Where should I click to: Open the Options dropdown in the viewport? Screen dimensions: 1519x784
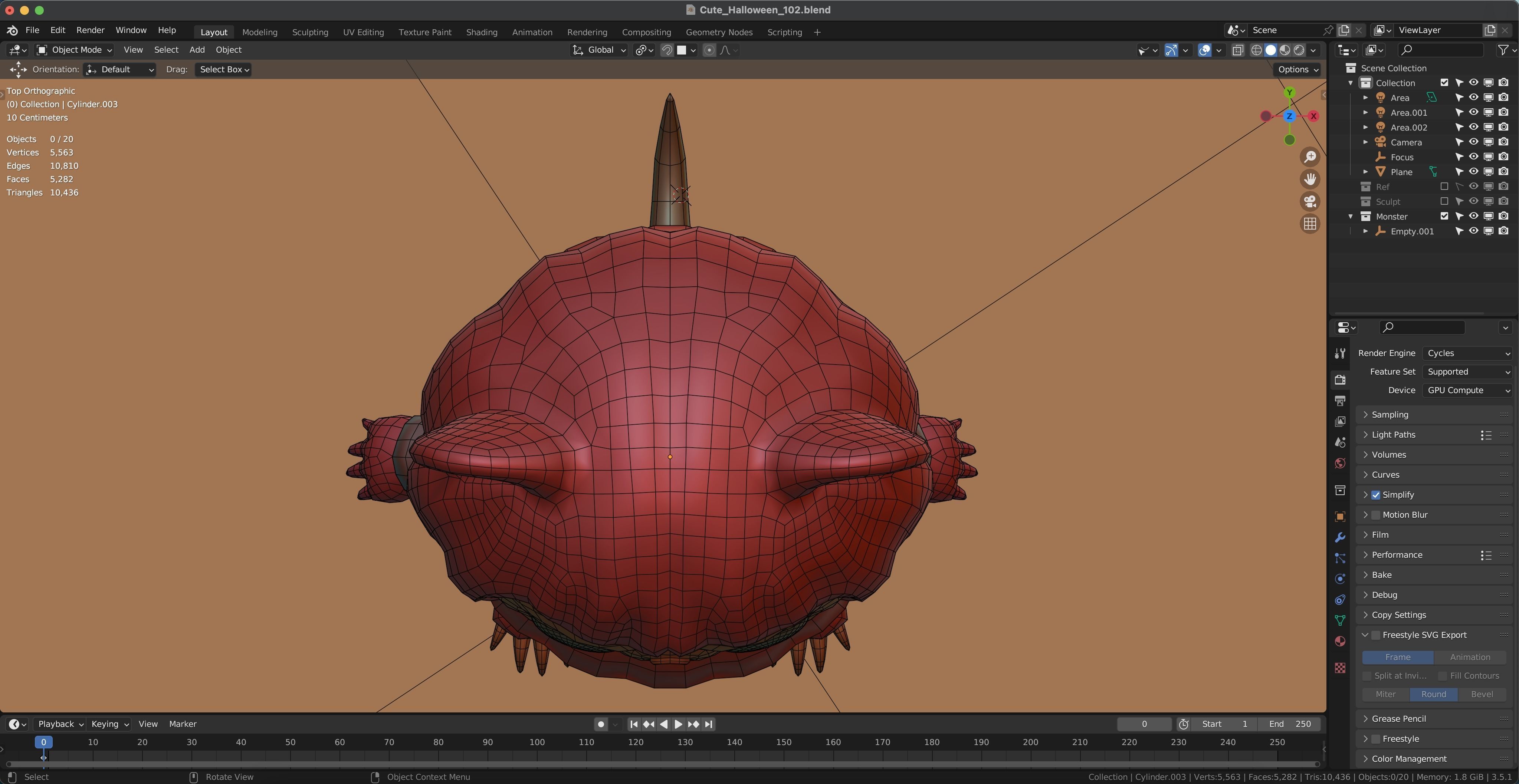point(1298,70)
